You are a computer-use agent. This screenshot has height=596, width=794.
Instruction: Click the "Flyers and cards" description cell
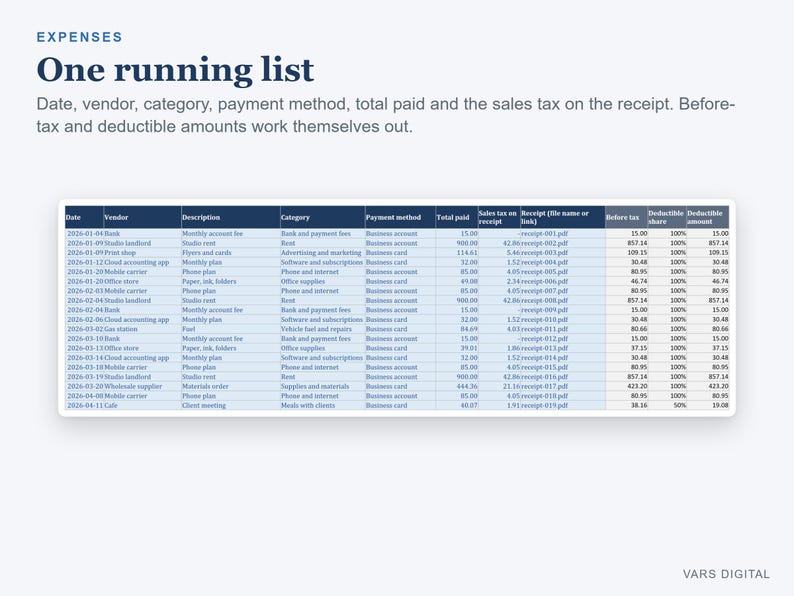pos(230,253)
